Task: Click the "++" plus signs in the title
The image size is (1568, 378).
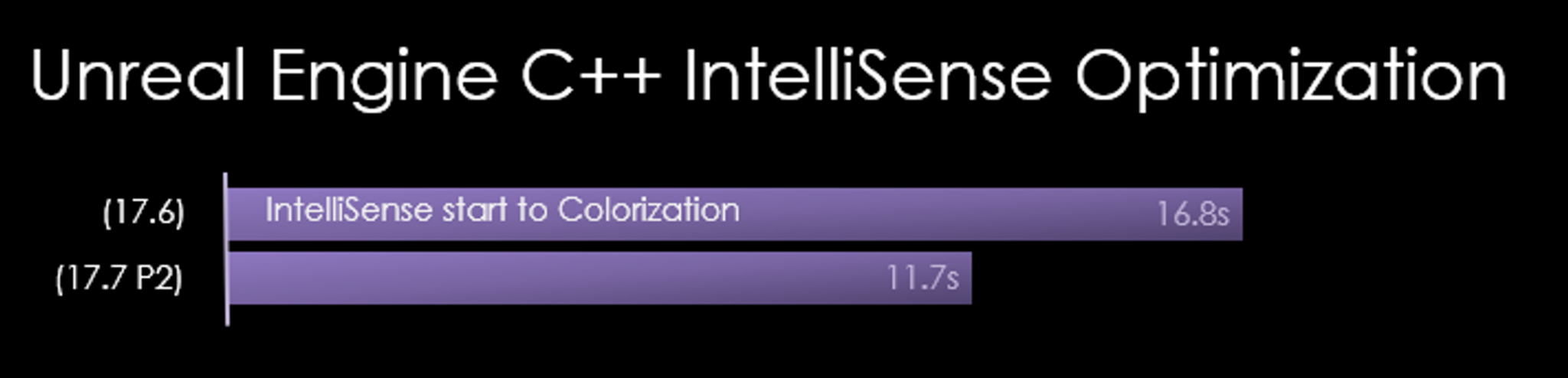Action: 623,77
